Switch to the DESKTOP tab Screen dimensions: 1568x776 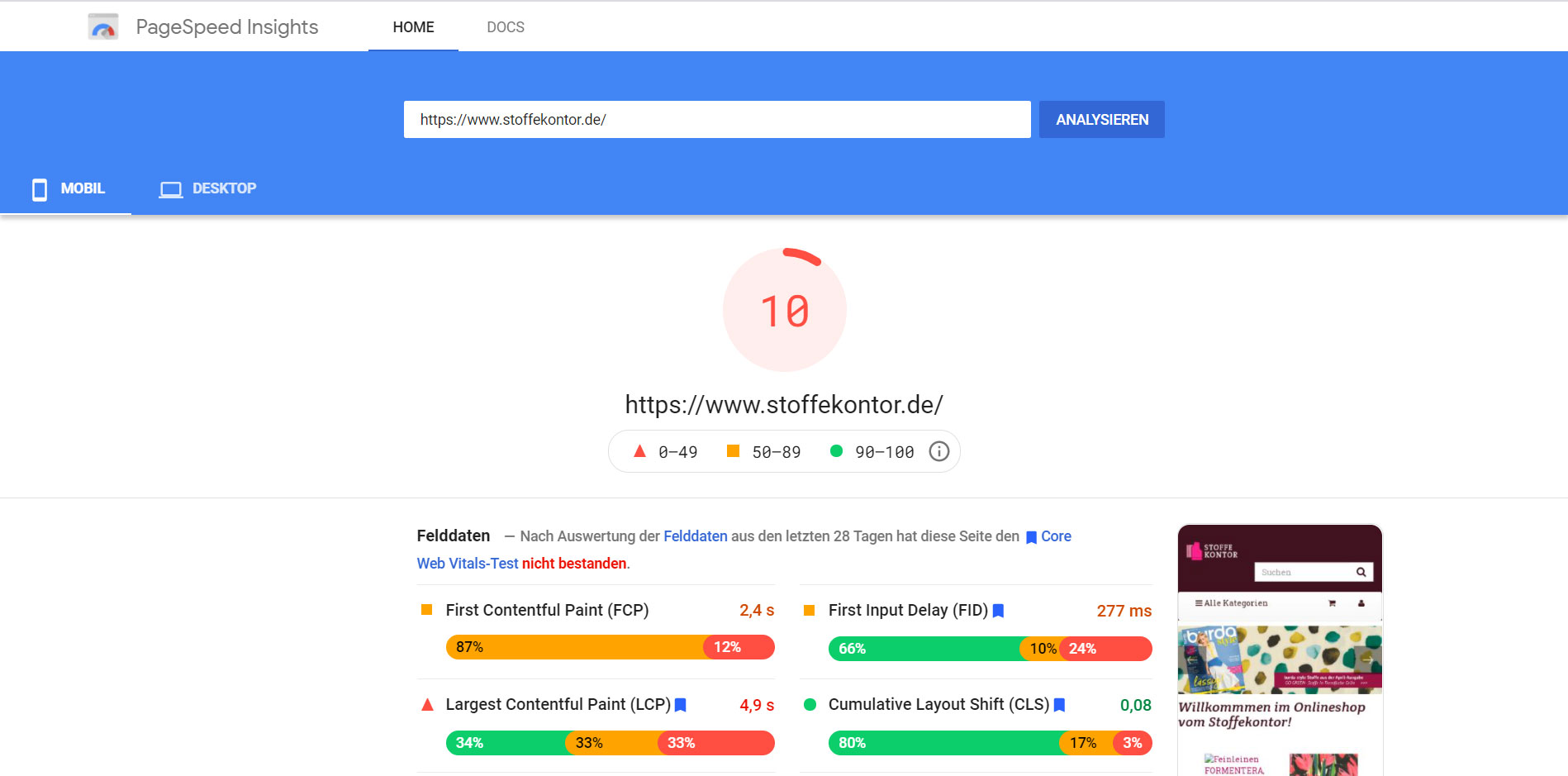(x=208, y=188)
